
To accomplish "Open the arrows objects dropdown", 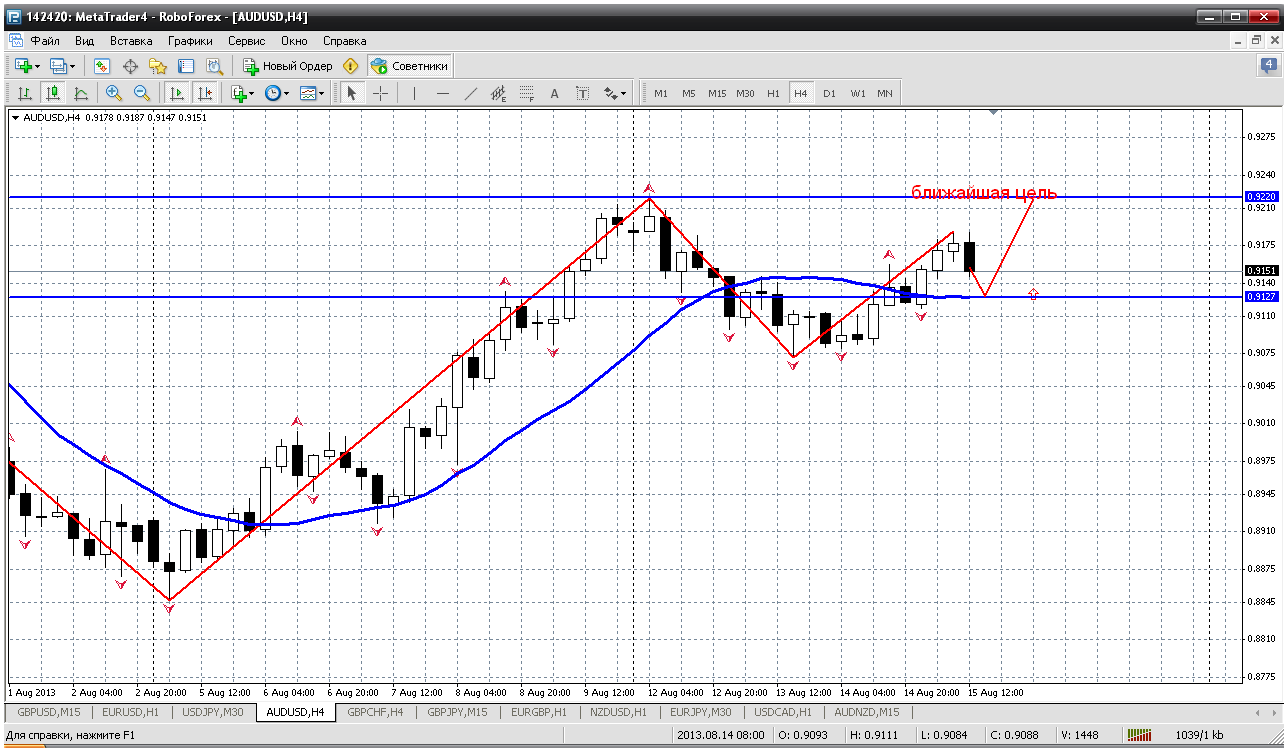I will pyautogui.click(x=615, y=93).
